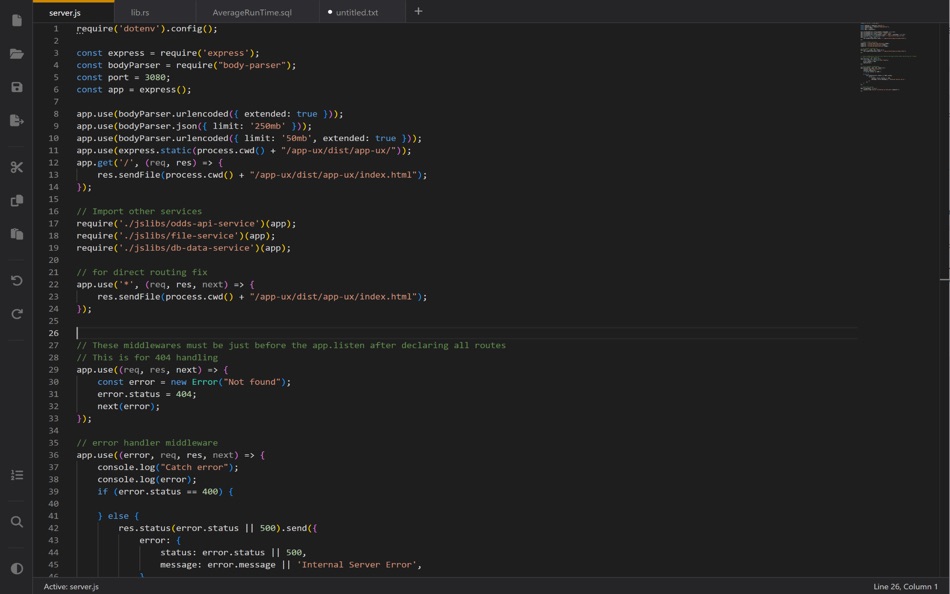The height and width of the screenshot is (594, 950).
Task: Click the require('dotenv').config() line
Action: pos(147,28)
